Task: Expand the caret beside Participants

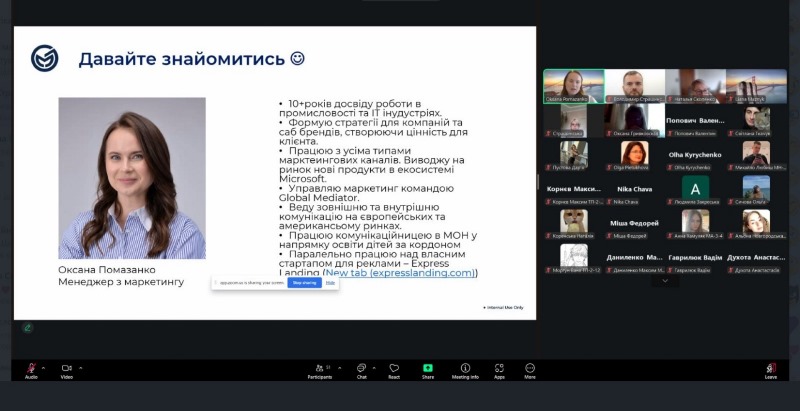Action: (340, 368)
